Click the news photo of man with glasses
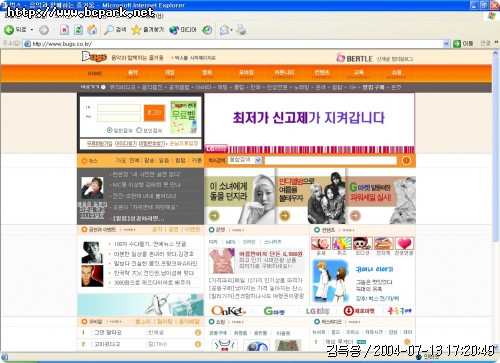 coord(92,188)
